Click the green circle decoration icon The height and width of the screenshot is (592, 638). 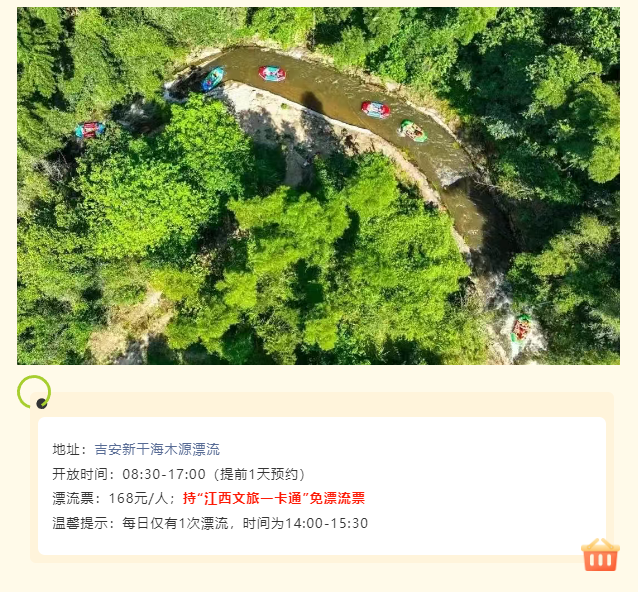coord(34,392)
